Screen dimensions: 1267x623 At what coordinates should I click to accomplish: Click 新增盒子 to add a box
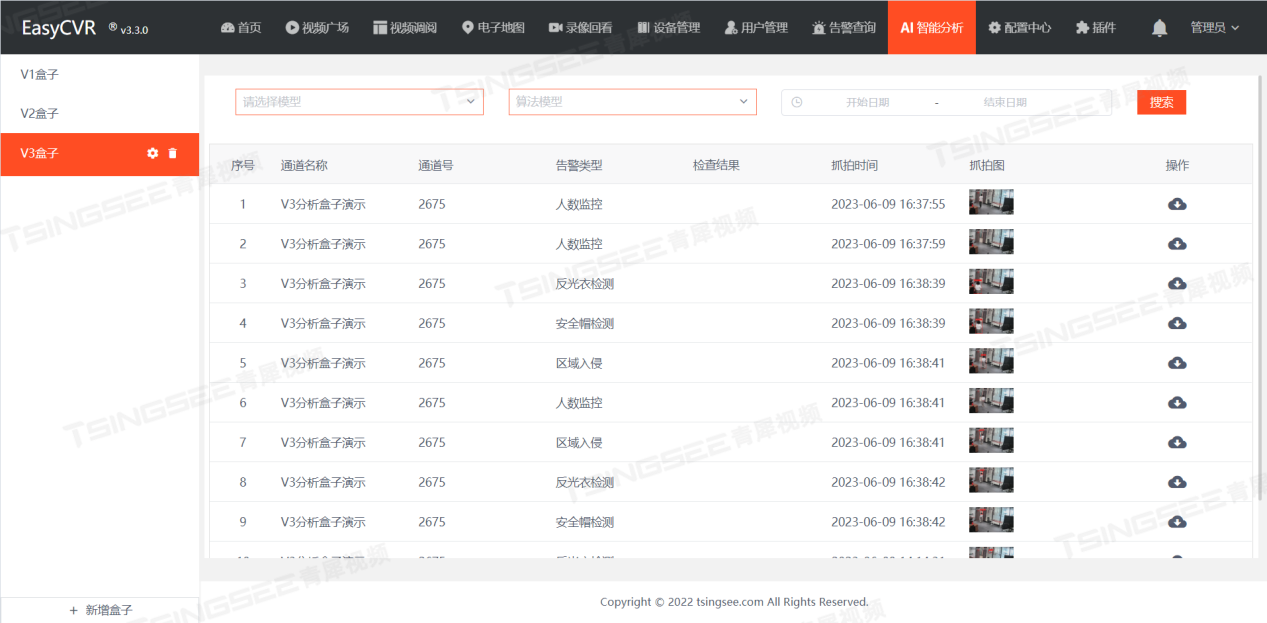tap(100, 610)
